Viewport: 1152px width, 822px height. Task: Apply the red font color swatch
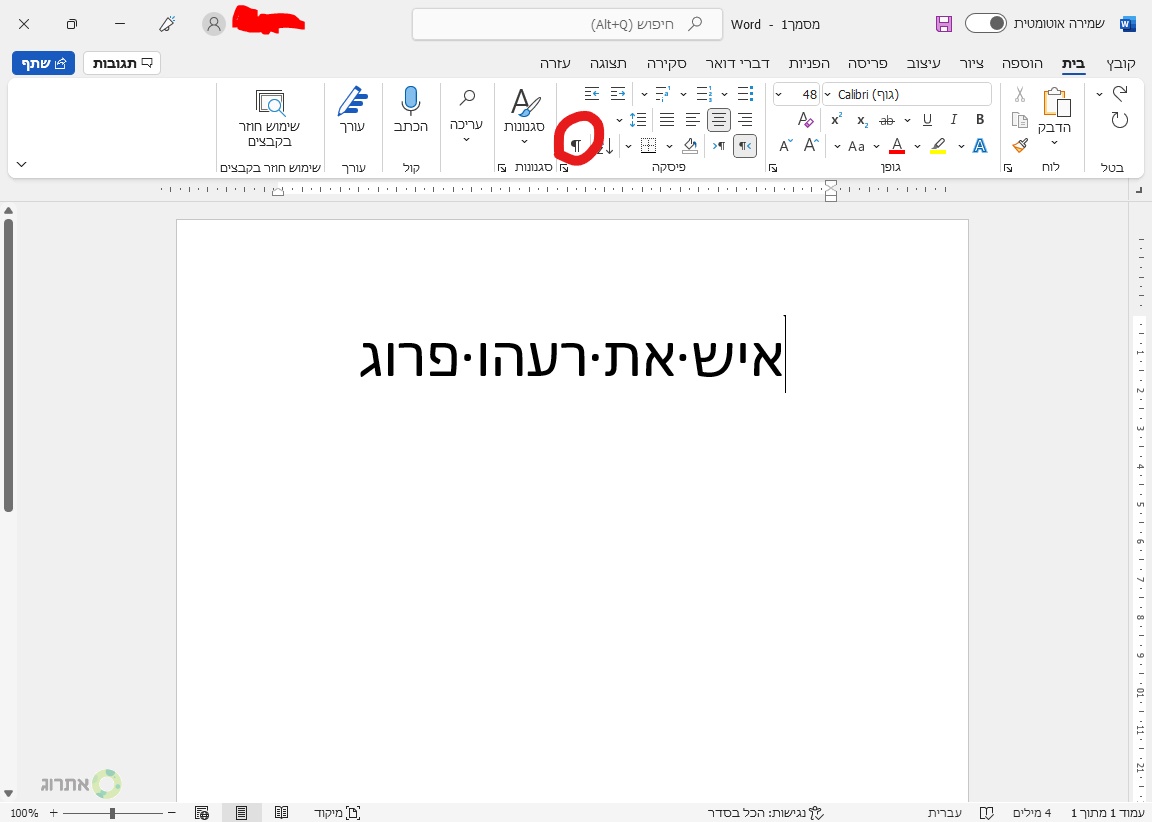point(896,145)
